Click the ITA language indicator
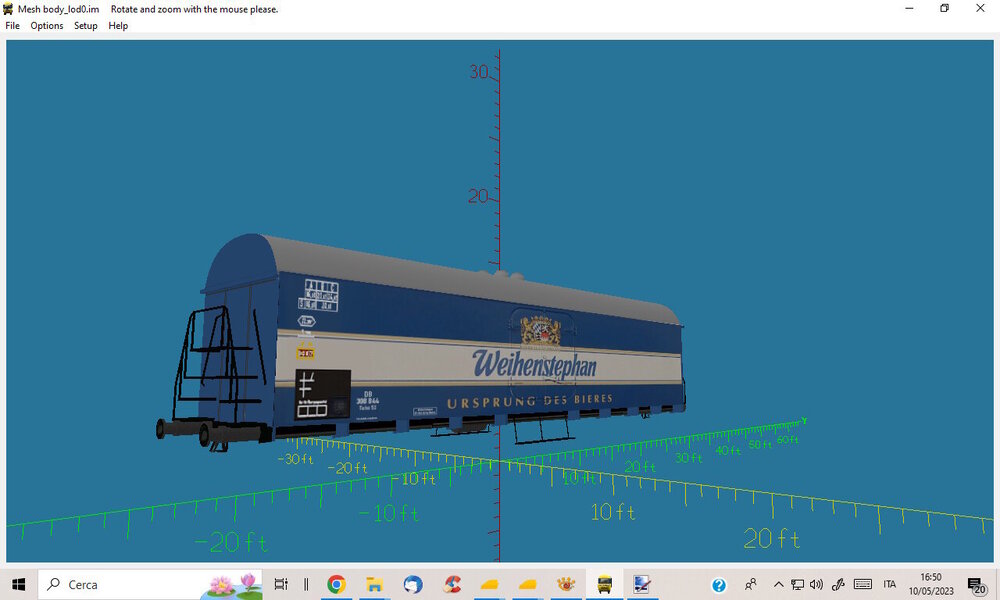The width and height of the screenshot is (1000, 600). pos(890,584)
